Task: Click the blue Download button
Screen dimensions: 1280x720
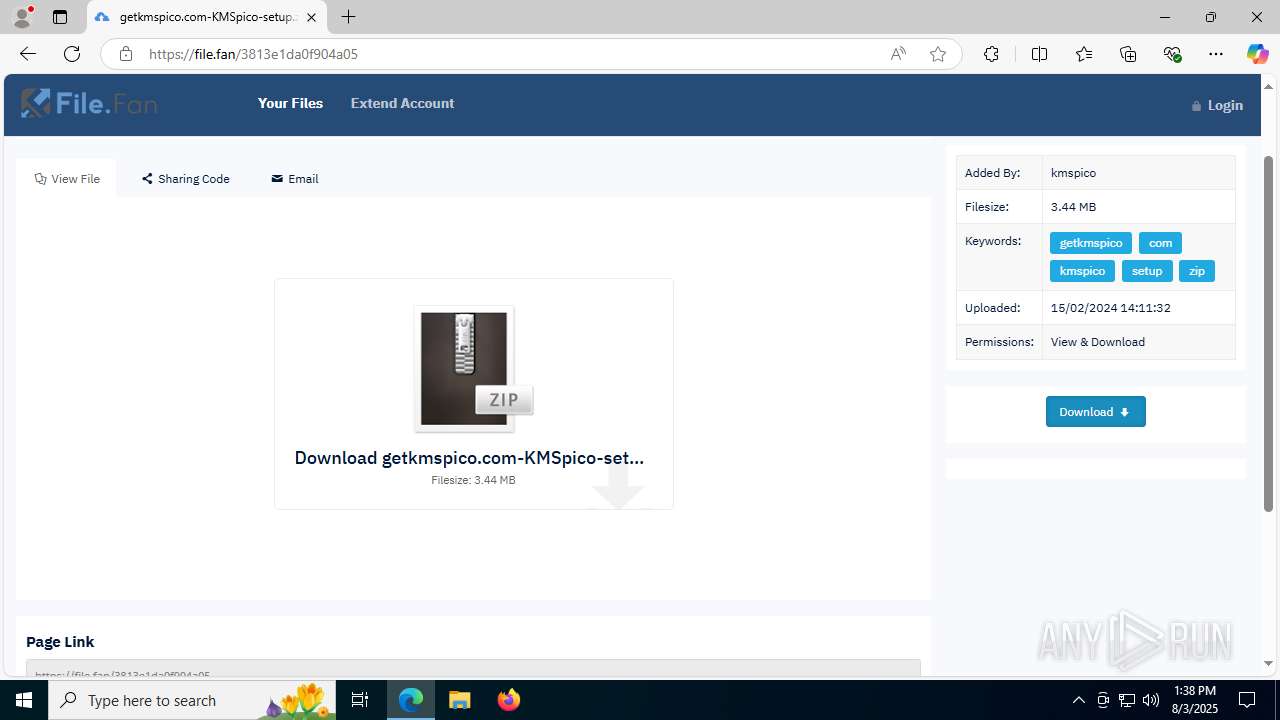Action: 1096,412
